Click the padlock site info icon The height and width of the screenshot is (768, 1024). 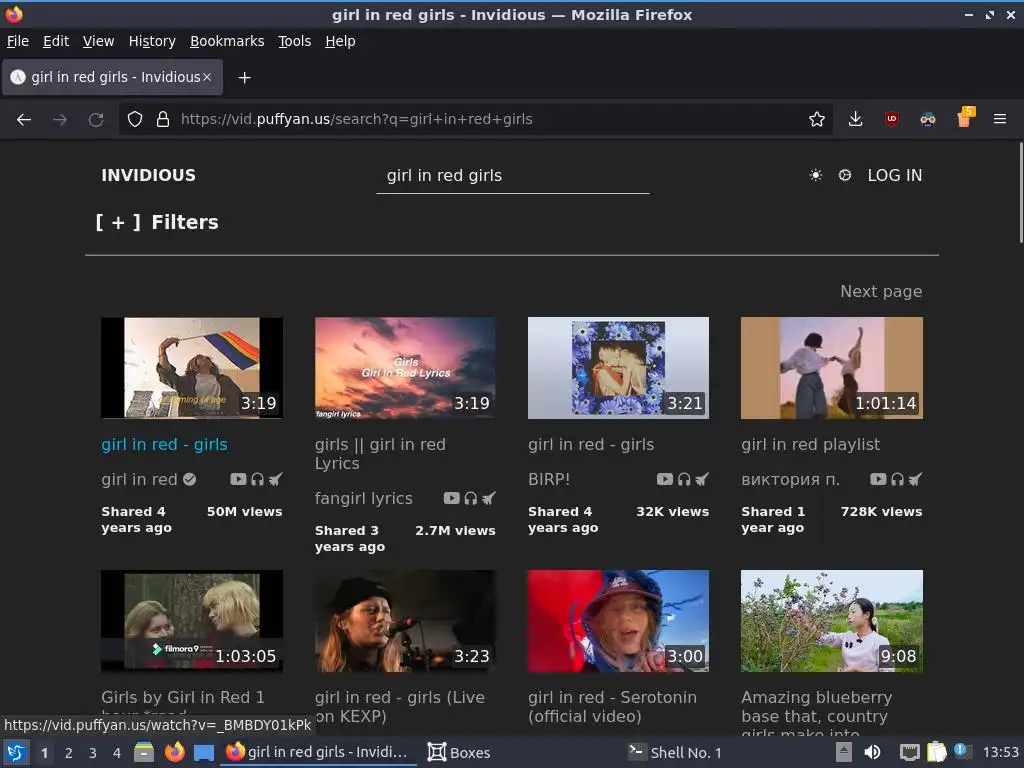point(163,120)
